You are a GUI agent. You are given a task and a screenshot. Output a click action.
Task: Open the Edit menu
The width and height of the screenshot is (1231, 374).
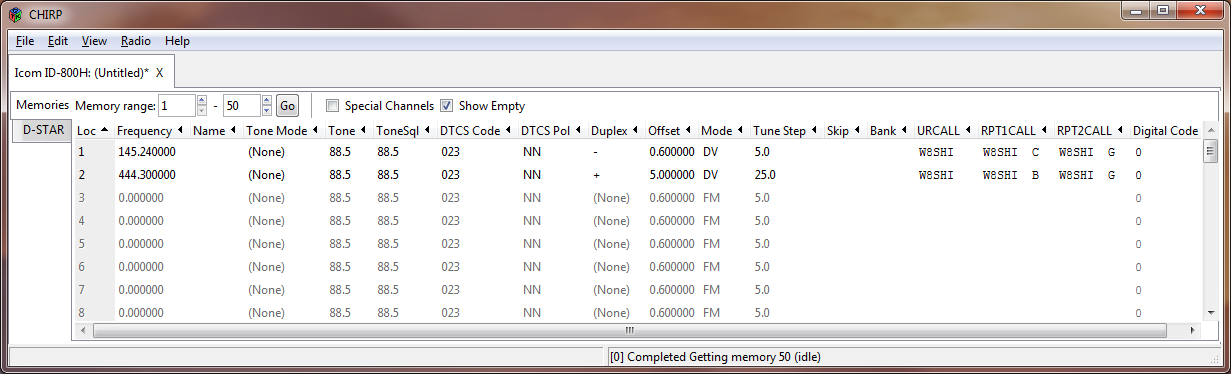point(58,41)
